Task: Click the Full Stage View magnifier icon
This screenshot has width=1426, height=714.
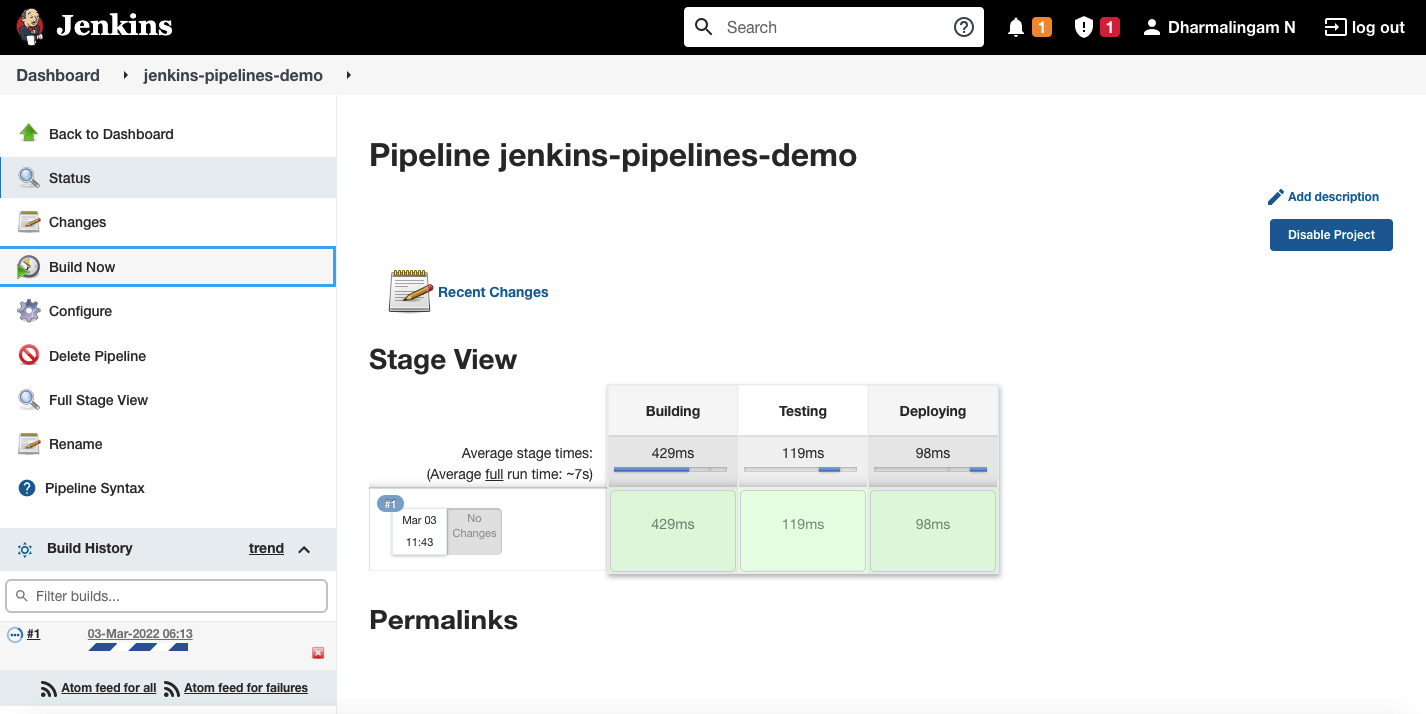Action: pyautogui.click(x=29, y=400)
